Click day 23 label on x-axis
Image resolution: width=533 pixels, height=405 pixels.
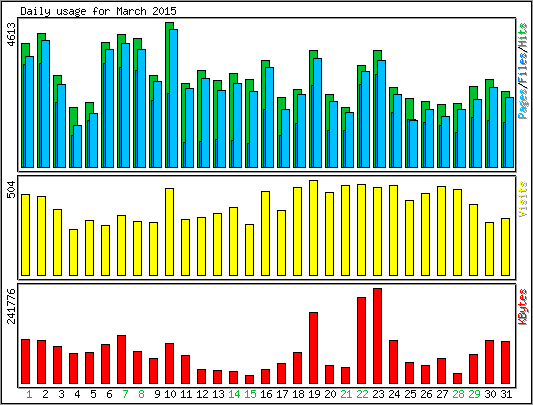pyautogui.click(x=378, y=394)
